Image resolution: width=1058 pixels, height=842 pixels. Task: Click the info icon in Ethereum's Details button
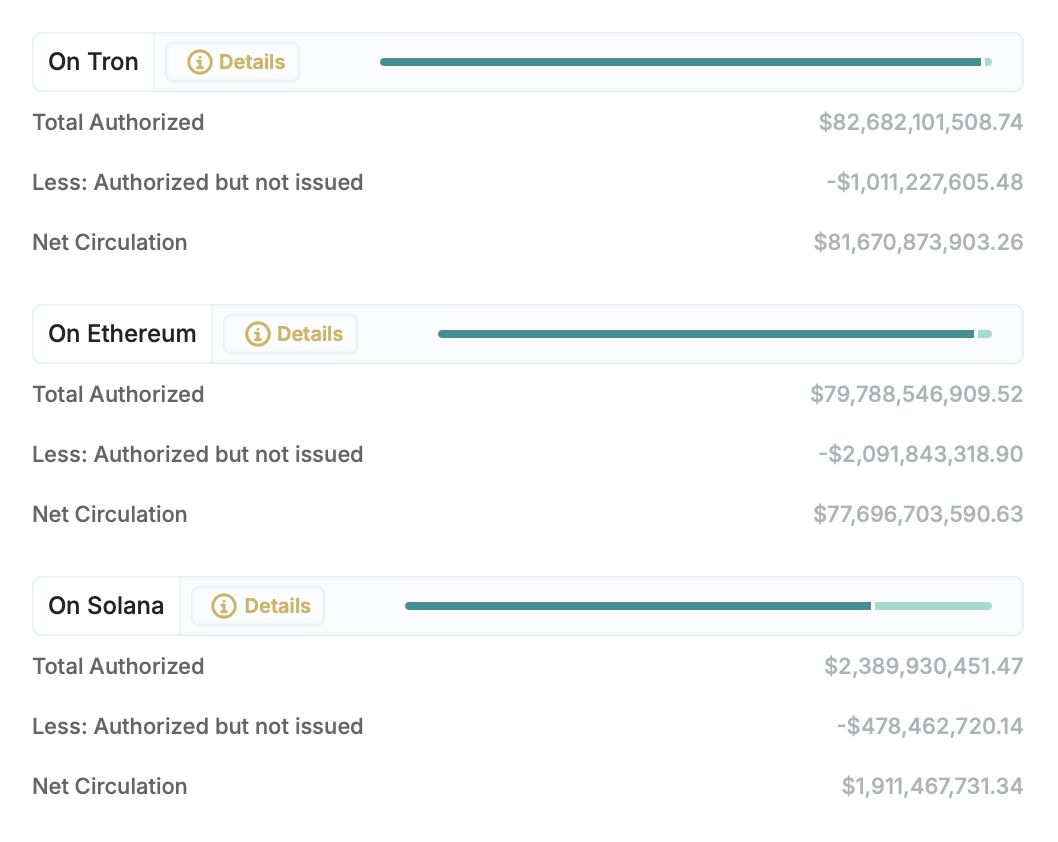(x=258, y=334)
